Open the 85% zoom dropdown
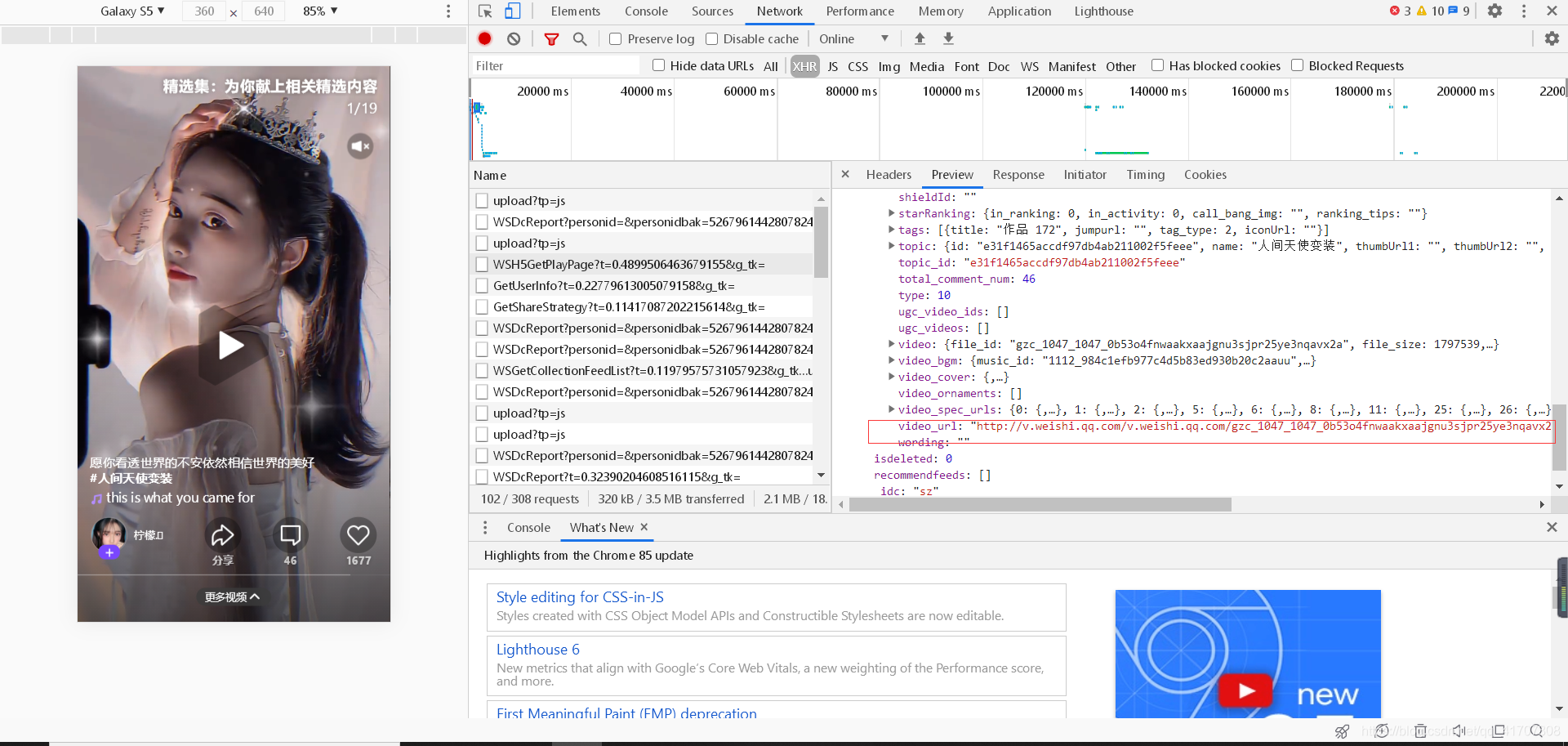 [320, 11]
